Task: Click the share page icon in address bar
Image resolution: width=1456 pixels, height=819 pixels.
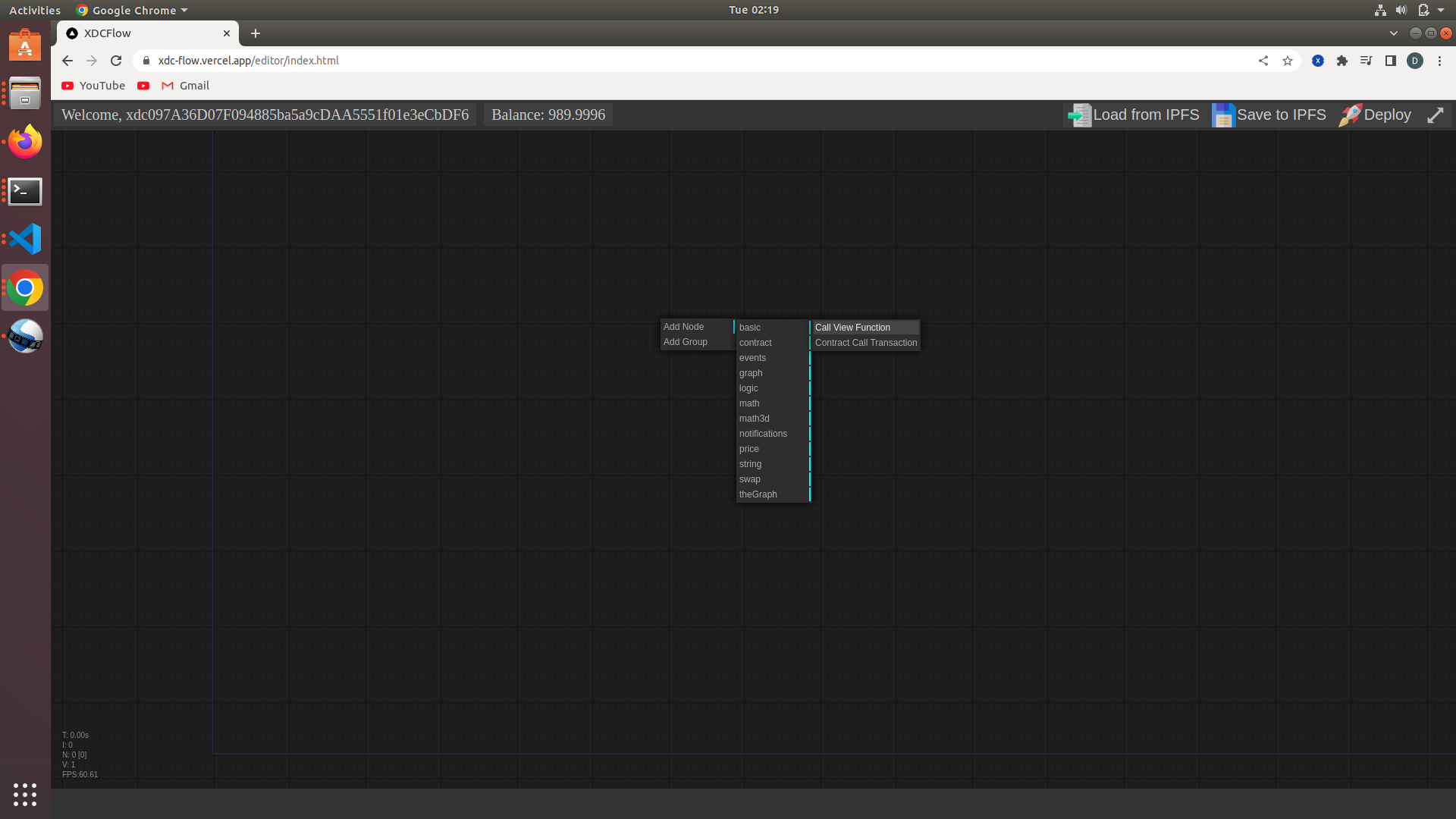Action: tap(1263, 61)
